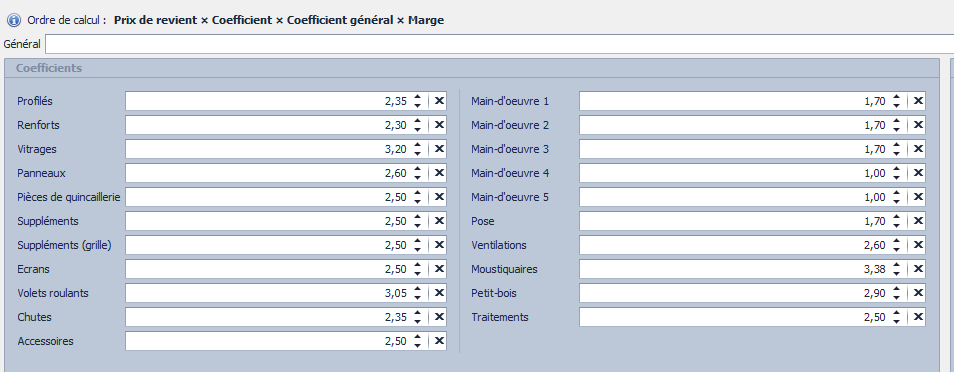Click the Coefficients group header
This screenshot has height=372, width=954.
472,68
